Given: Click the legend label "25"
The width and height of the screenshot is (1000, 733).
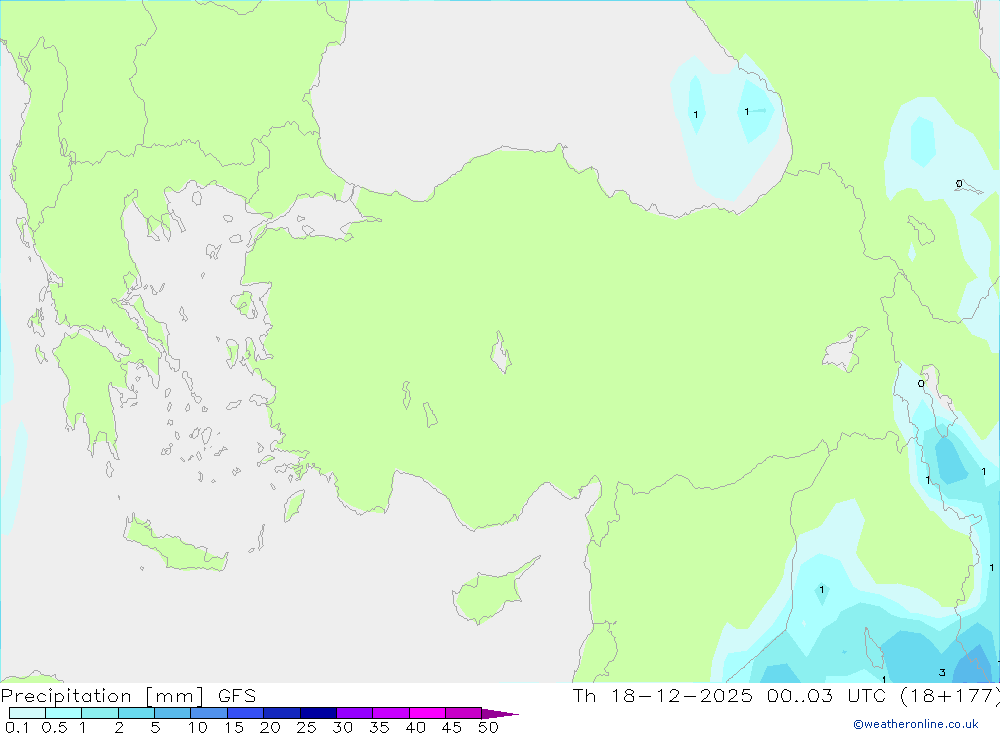Looking at the screenshot, I should [x=306, y=727].
